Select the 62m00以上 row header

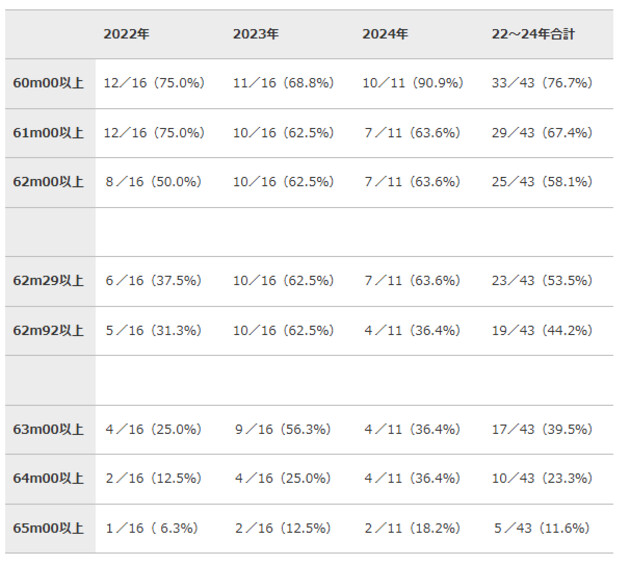50,182
